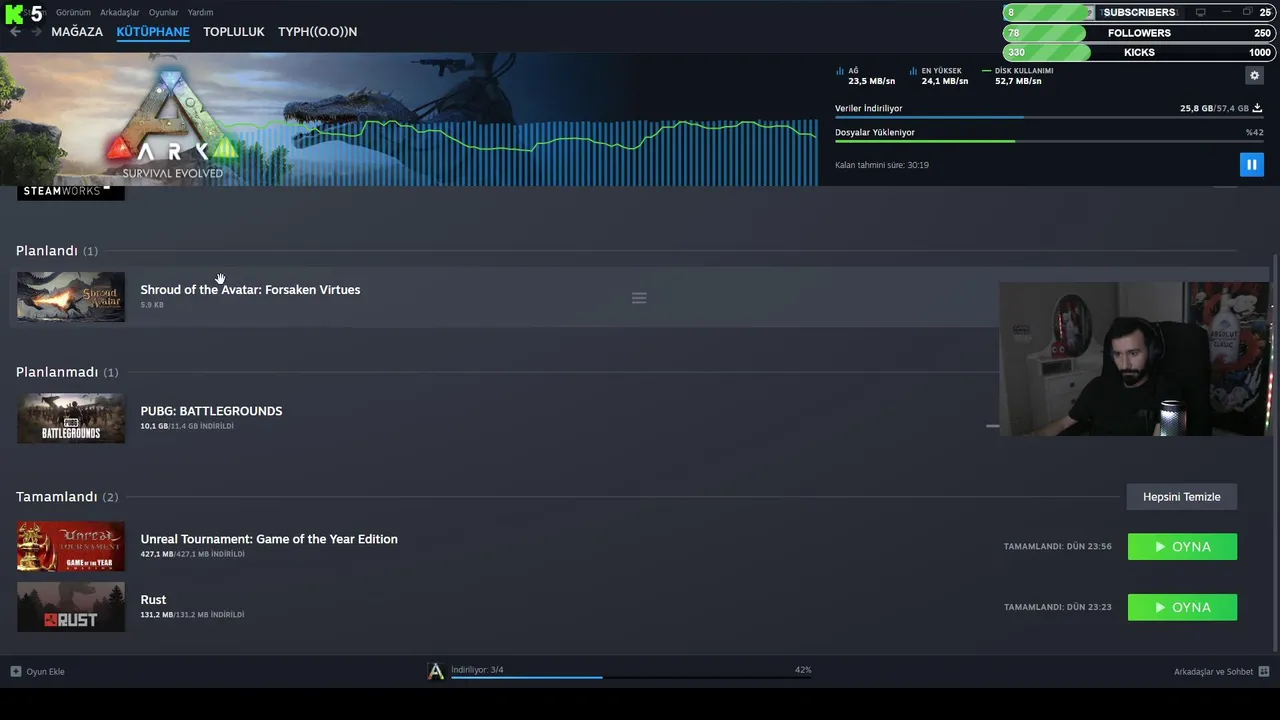Image resolution: width=1280 pixels, height=720 pixels.
Task: Click the Hepsini Temizle button
Action: coord(1182,497)
